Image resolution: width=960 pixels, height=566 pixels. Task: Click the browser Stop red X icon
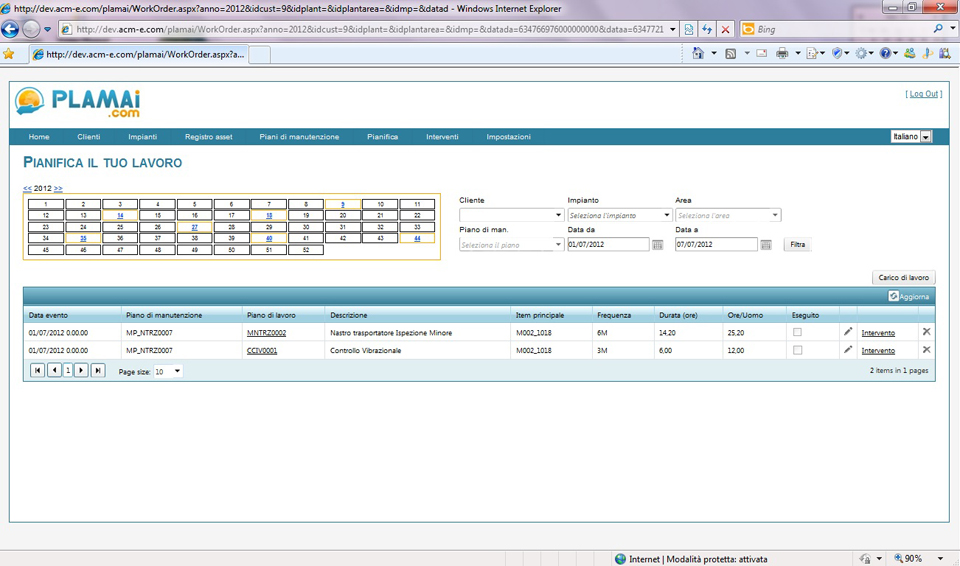[x=725, y=29]
